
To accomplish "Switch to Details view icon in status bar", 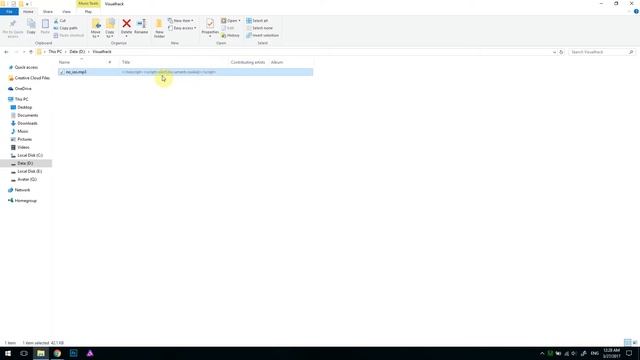I will click(x=628, y=342).
